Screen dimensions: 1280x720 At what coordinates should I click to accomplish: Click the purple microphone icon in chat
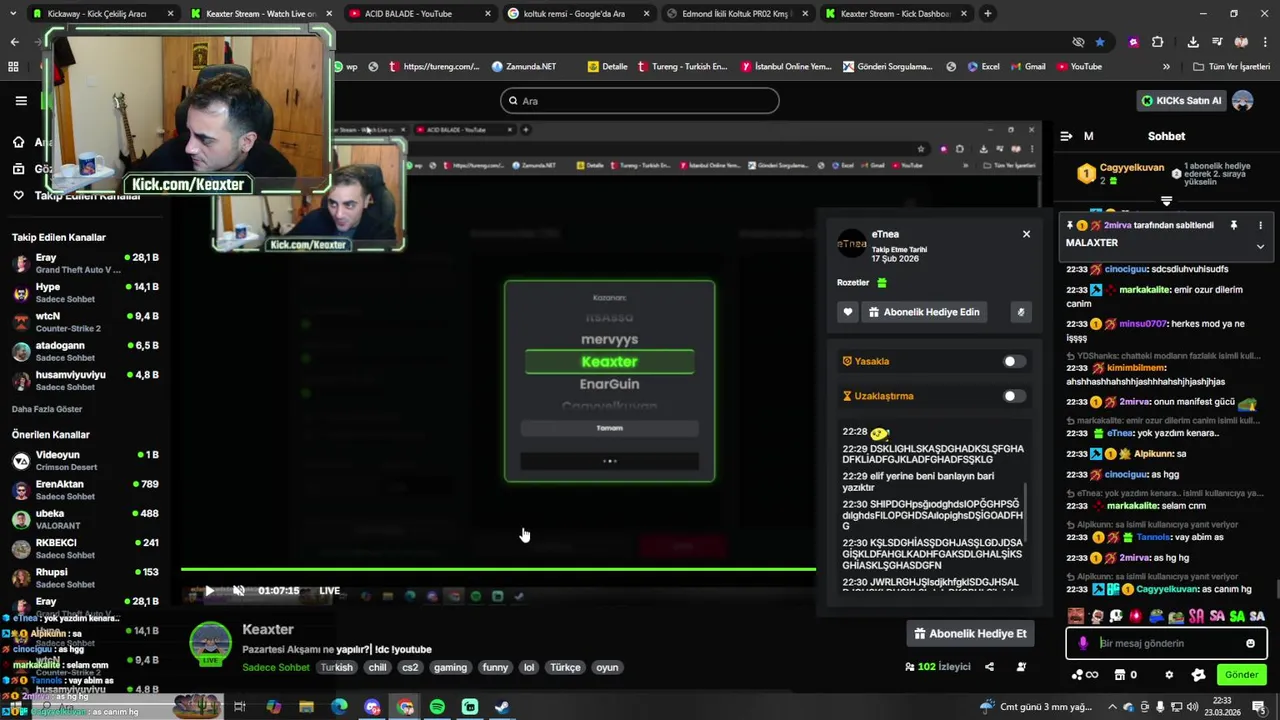tap(1083, 643)
